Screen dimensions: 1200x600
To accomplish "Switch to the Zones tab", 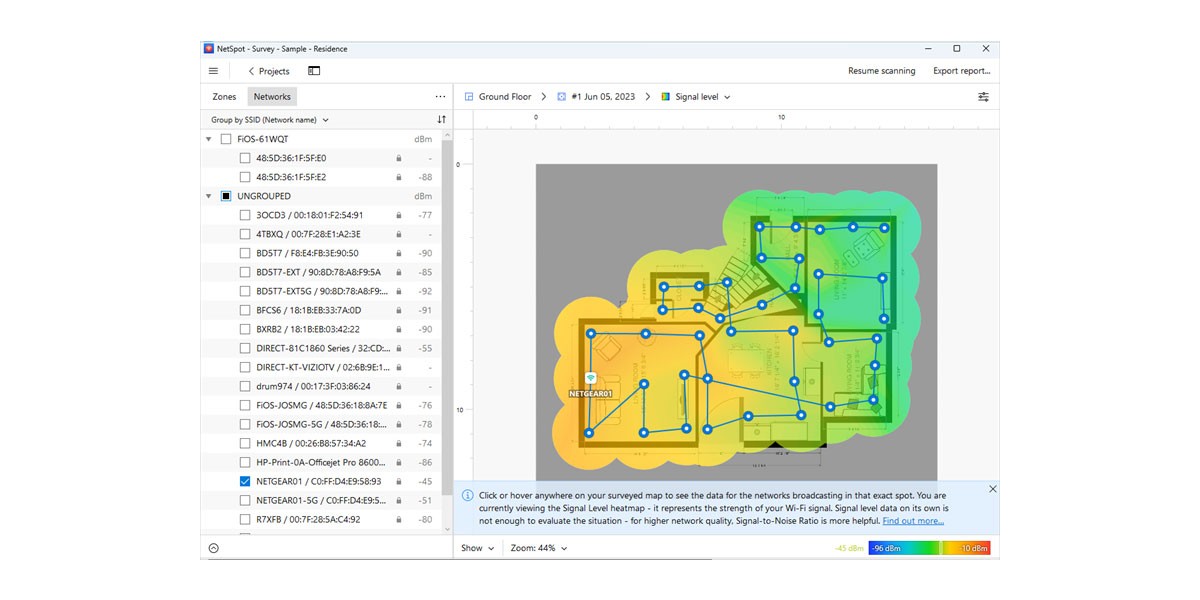I will tap(224, 97).
